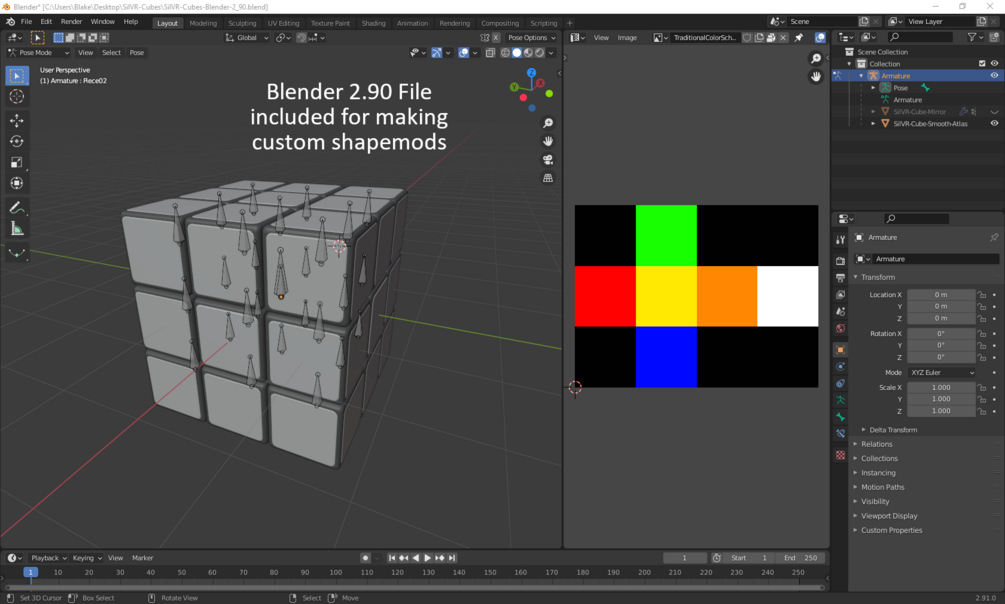Lock the Location X property
This screenshot has height=604, width=1005.
tap(981, 295)
